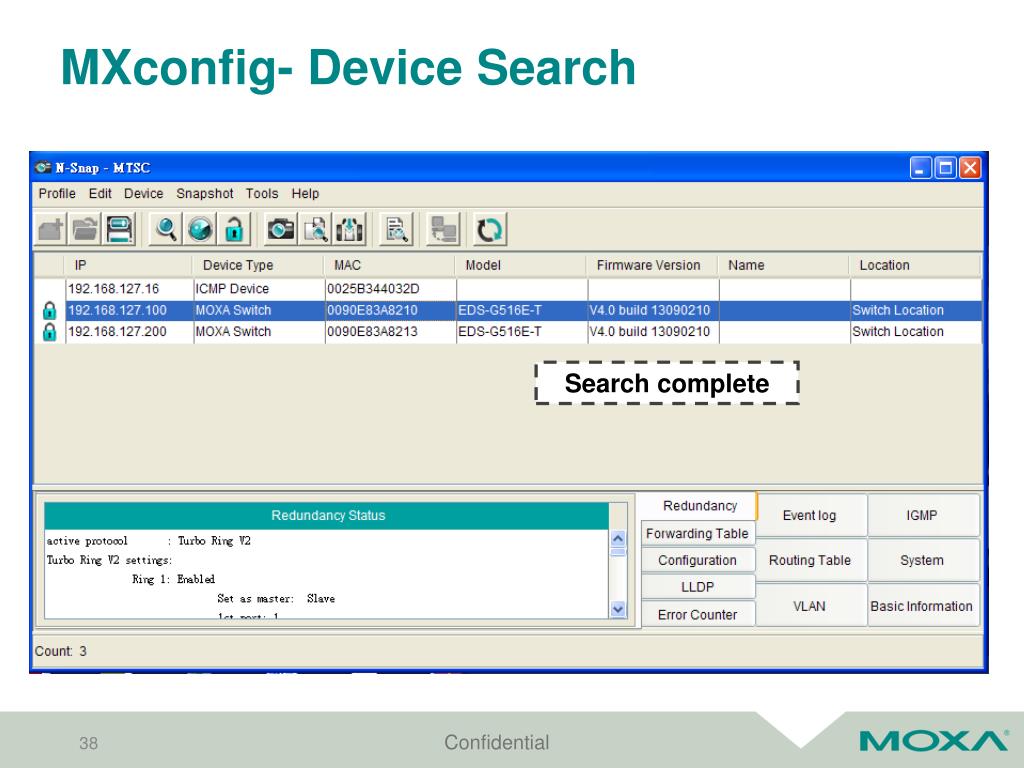Open the Edit menu
Screen dimensions: 1024x768
tap(100, 193)
